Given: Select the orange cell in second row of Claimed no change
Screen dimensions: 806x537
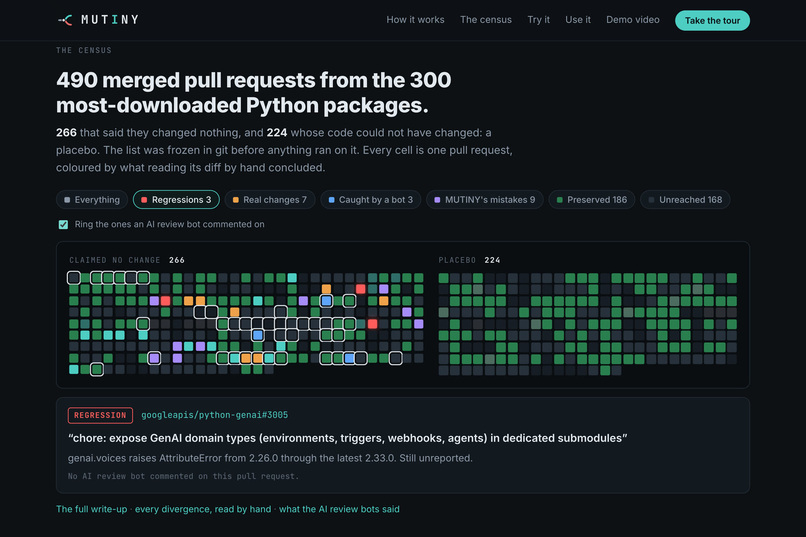Looking at the screenshot, I should pyautogui.click(x=326, y=289).
